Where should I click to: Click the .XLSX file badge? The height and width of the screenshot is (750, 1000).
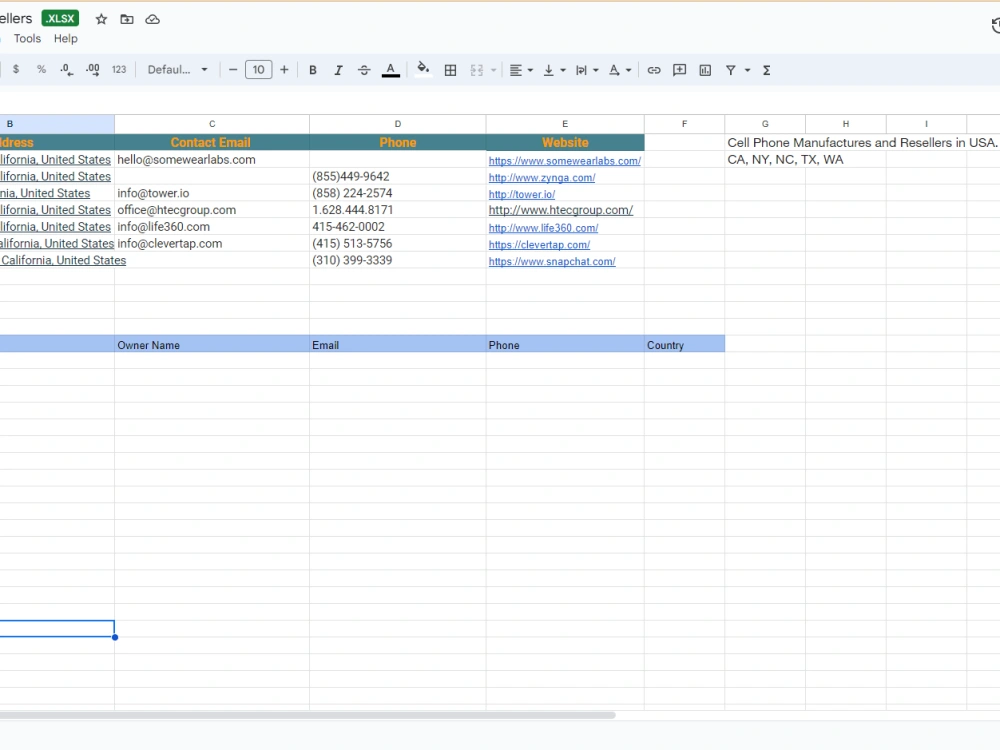(61, 18)
